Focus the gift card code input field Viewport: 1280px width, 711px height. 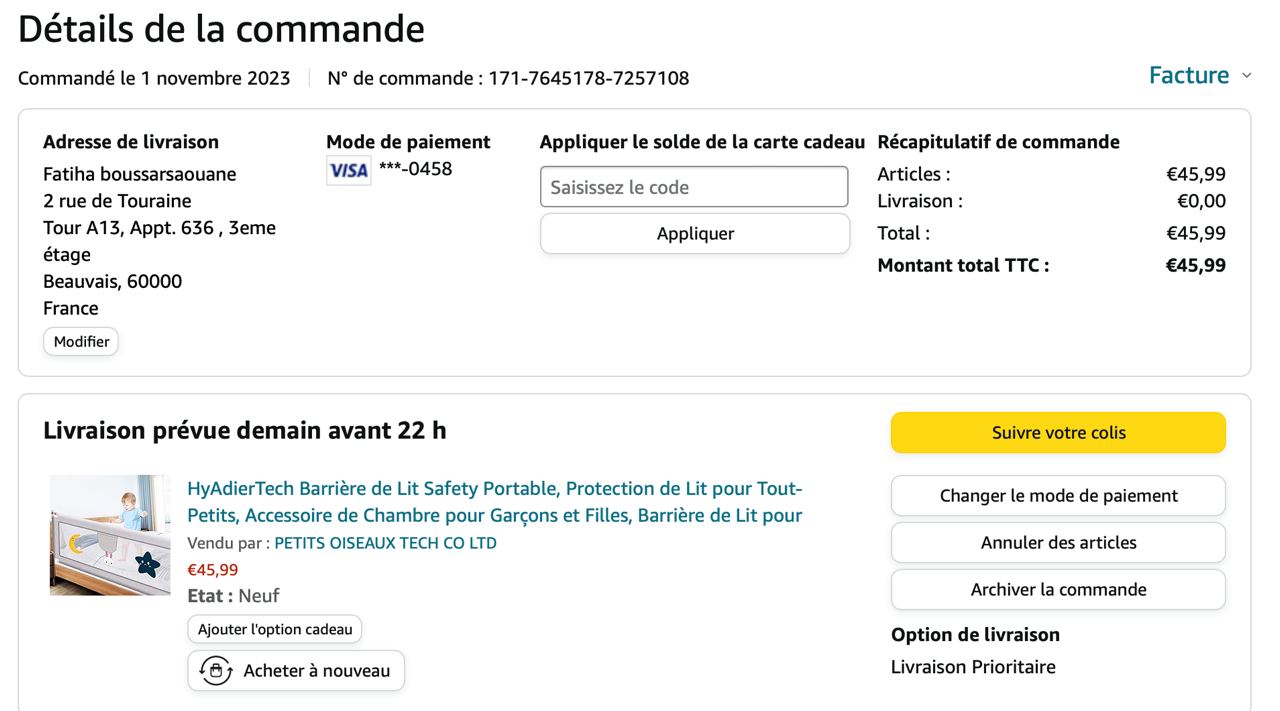tap(694, 187)
